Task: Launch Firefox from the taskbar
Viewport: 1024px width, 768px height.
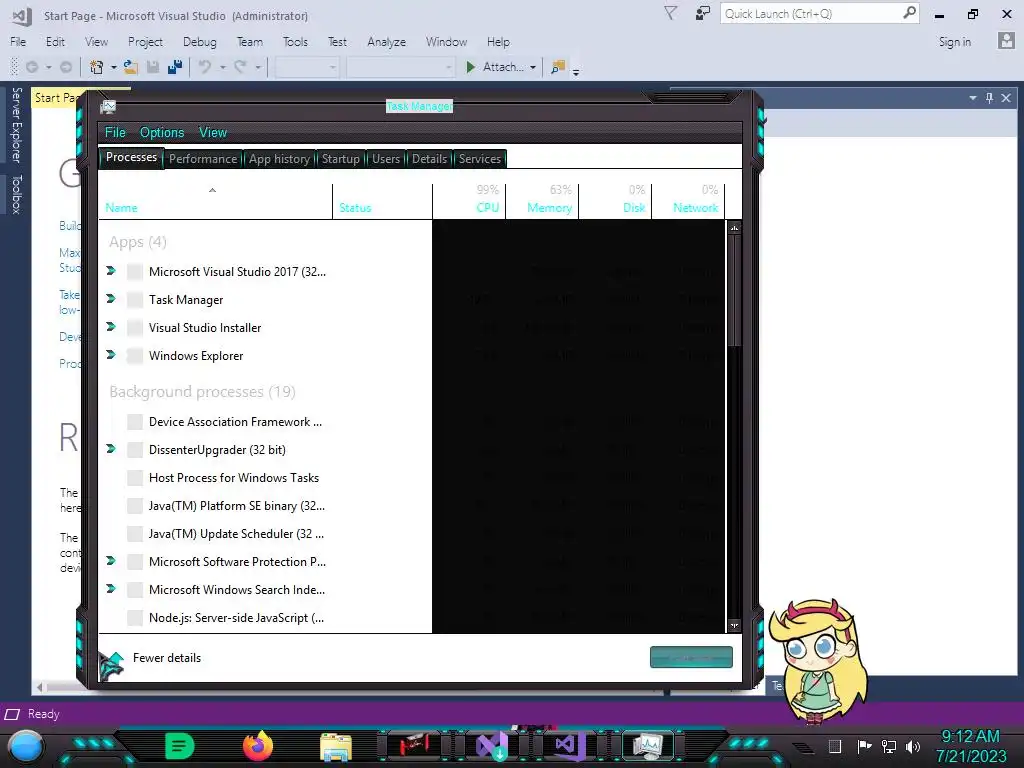Action: click(258, 746)
